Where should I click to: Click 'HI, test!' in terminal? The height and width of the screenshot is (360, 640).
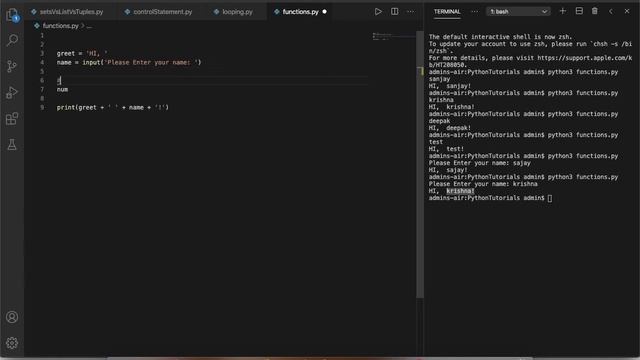tap(446, 149)
